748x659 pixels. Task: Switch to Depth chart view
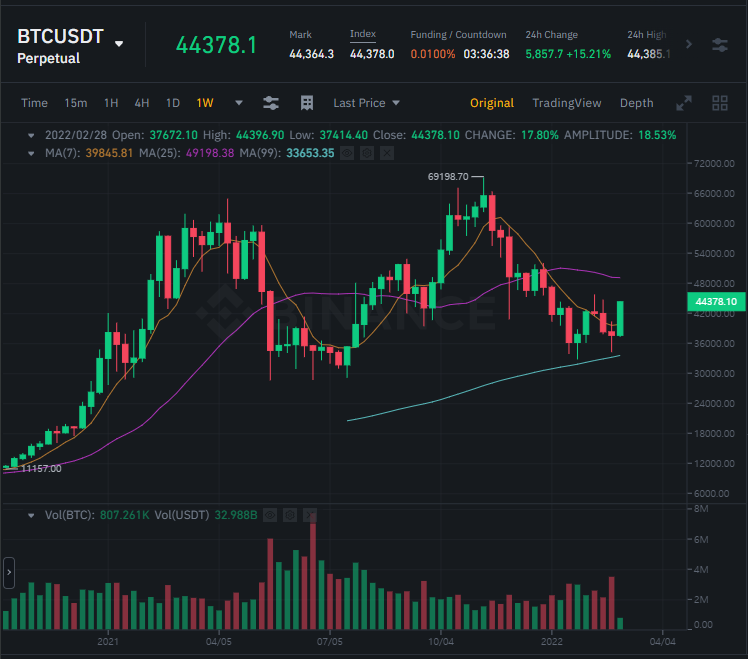coord(636,103)
